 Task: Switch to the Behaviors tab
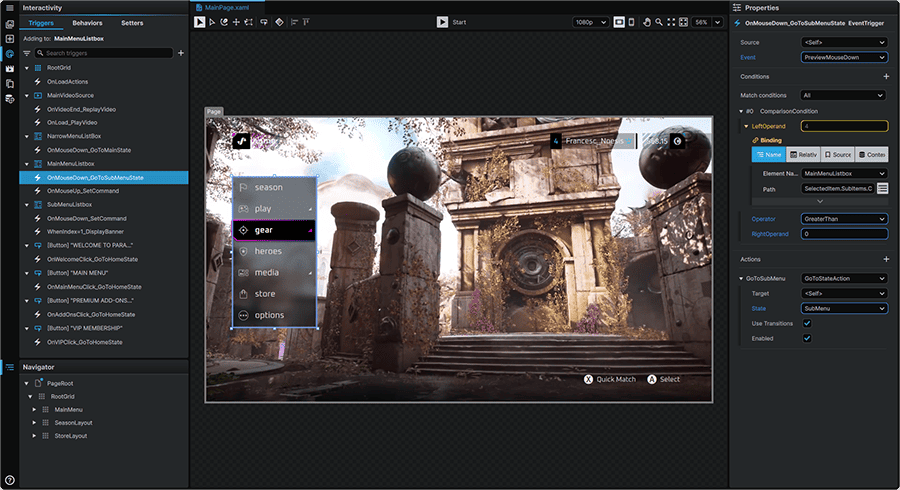coord(87,23)
